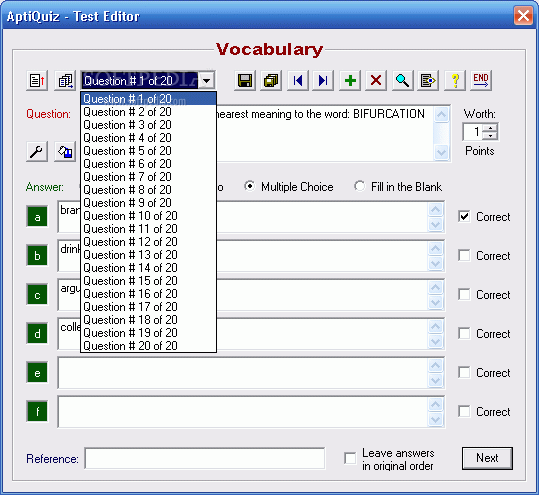
Task: Check Correct for answer f
Action: click(x=464, y=411)
